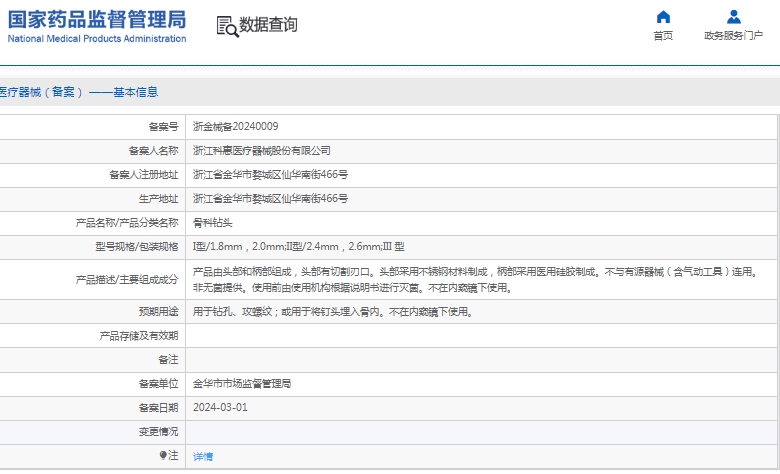Image resolution: width=780 pixels, height=474 pixels.
Task: Click the intended use text 用于钻孔、攻螺纹
Action: click(x=232, y=312)
